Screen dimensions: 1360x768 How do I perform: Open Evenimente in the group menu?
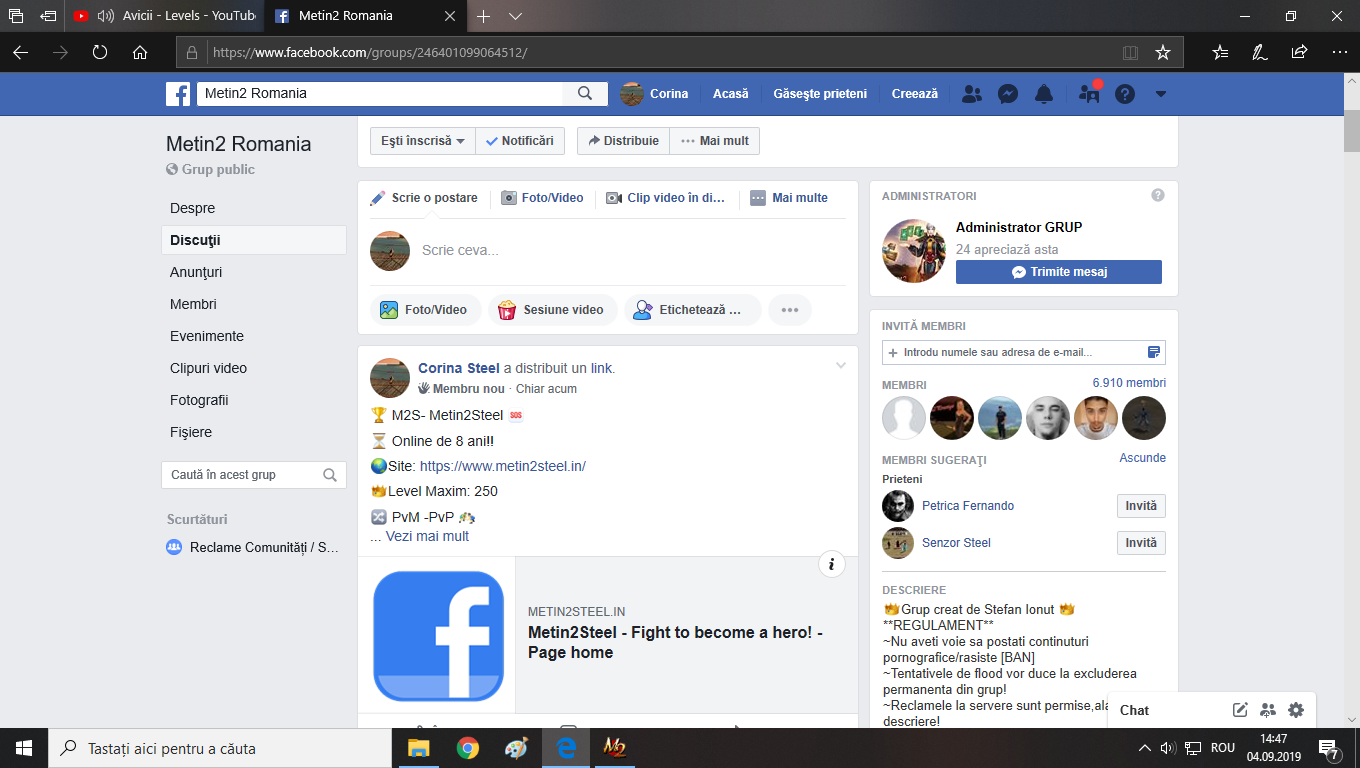254,336
